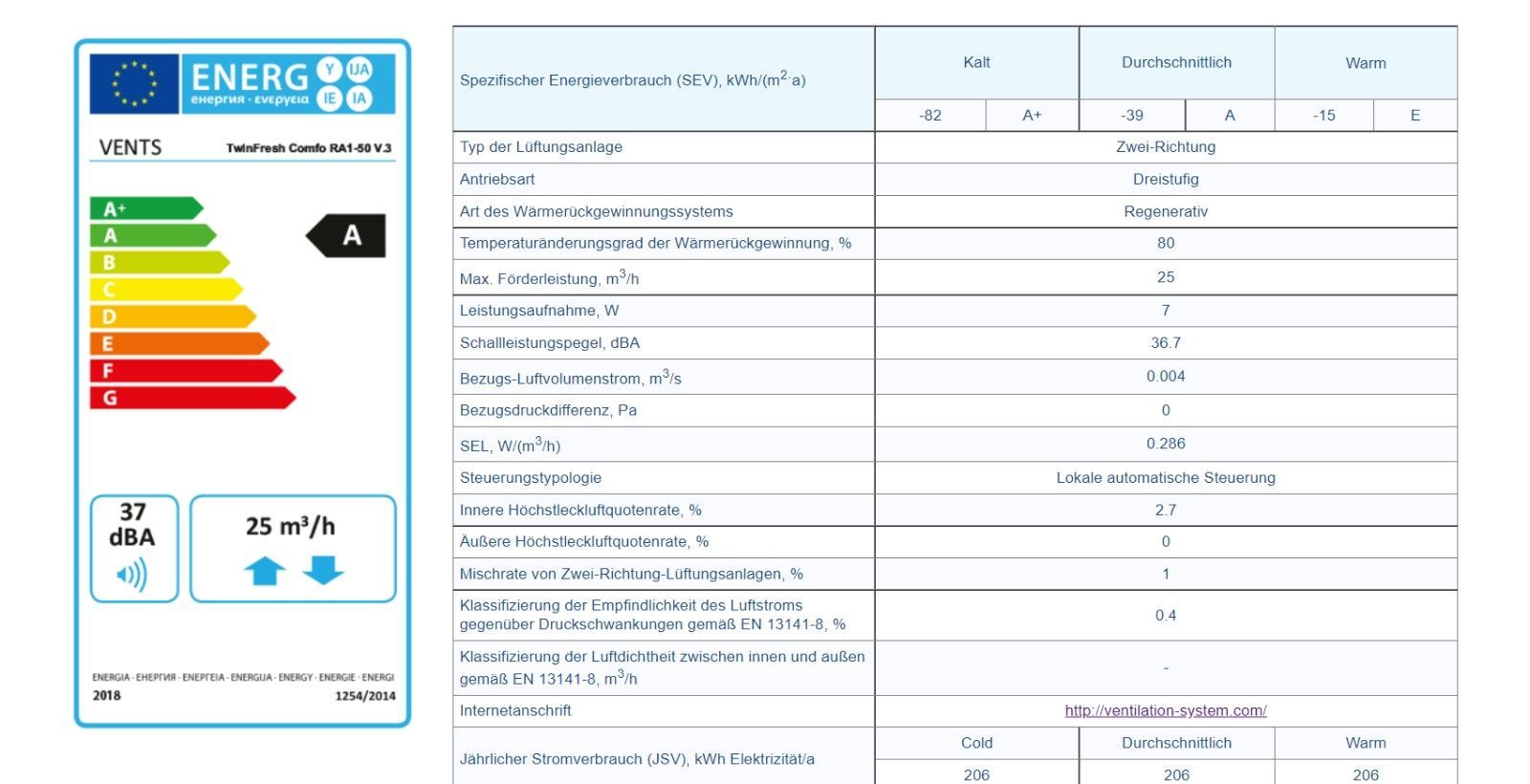Click the E class cell under Warm
The image size is (1530, 784).
point(1415,115)
